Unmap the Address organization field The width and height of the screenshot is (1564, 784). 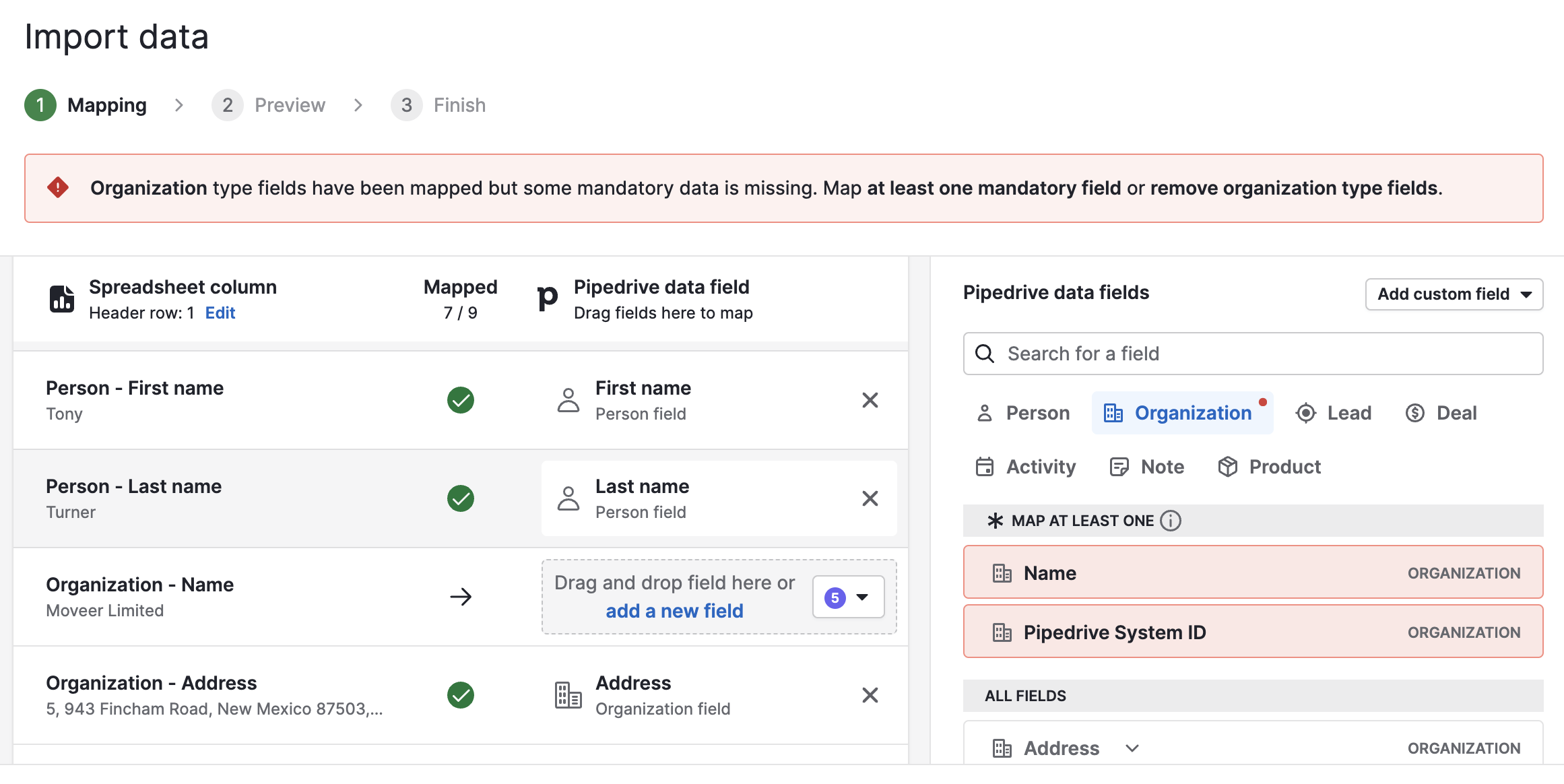click(870, 694)
